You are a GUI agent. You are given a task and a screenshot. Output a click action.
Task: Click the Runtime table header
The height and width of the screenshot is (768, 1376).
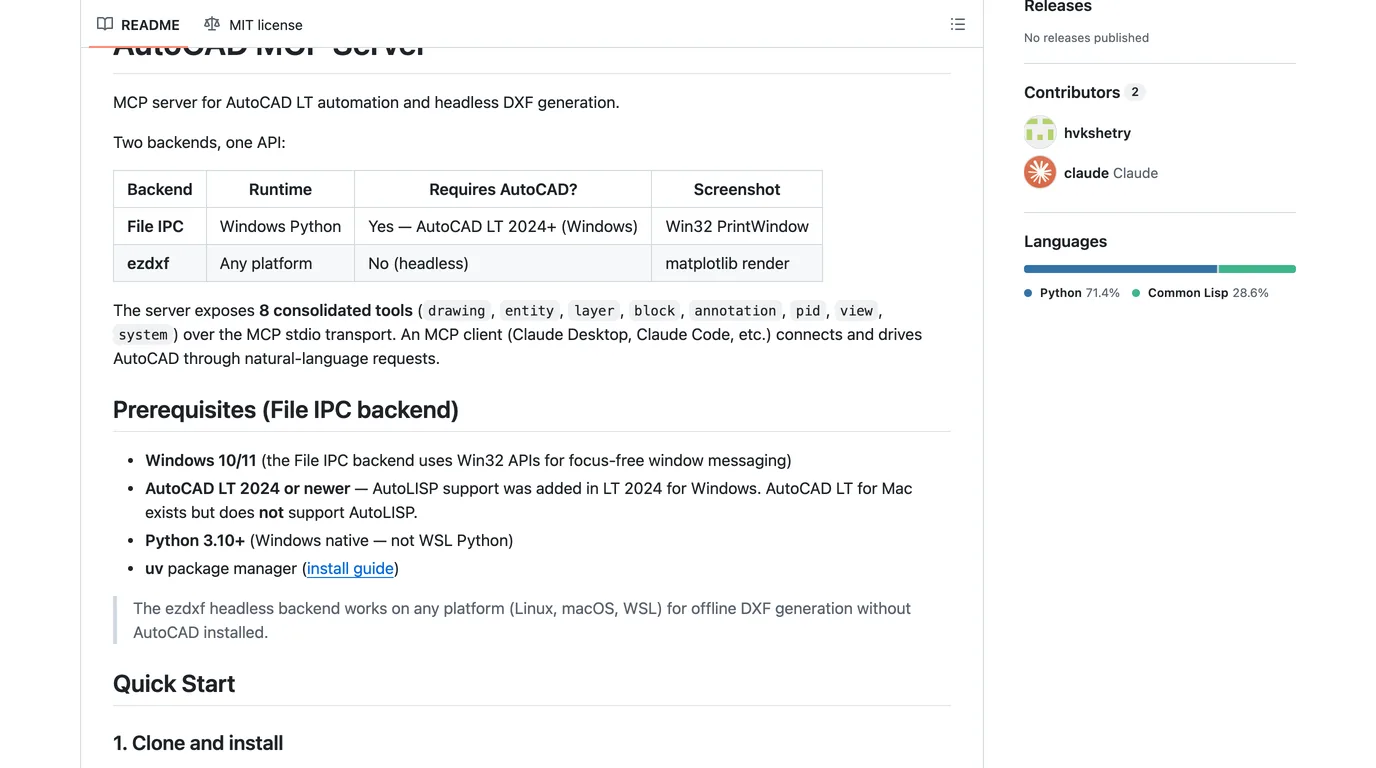click(x=280, y=189)
